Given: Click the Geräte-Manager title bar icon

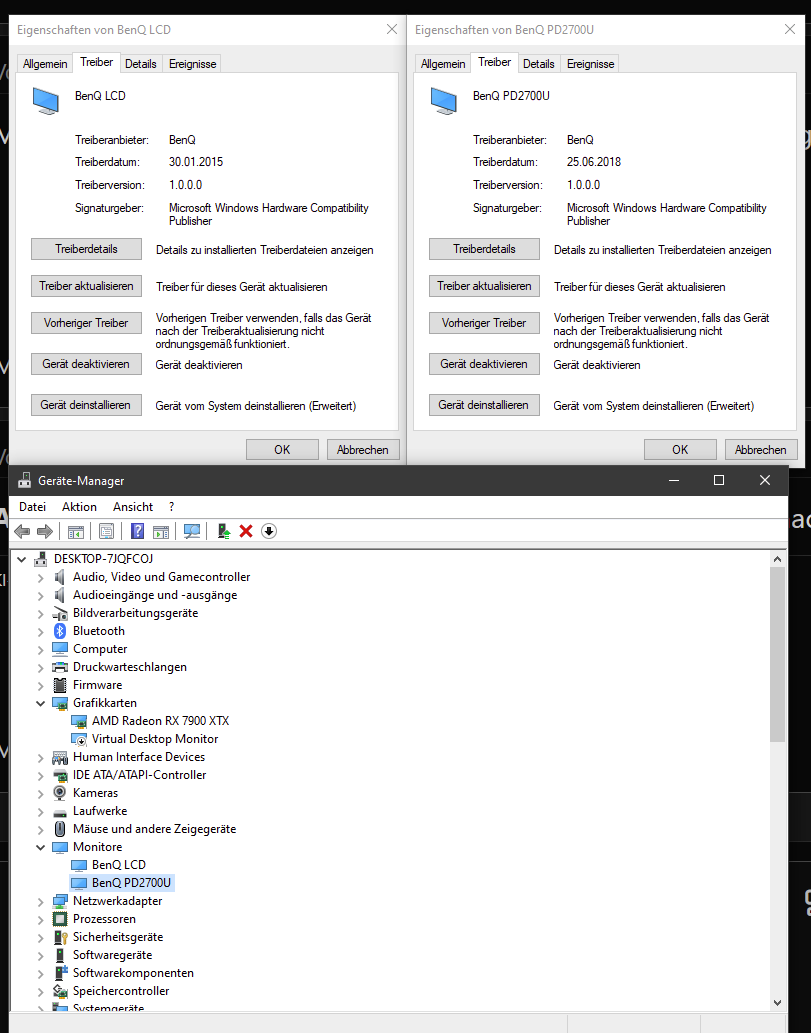Looking at the screenshot, I should click(24, 480).
